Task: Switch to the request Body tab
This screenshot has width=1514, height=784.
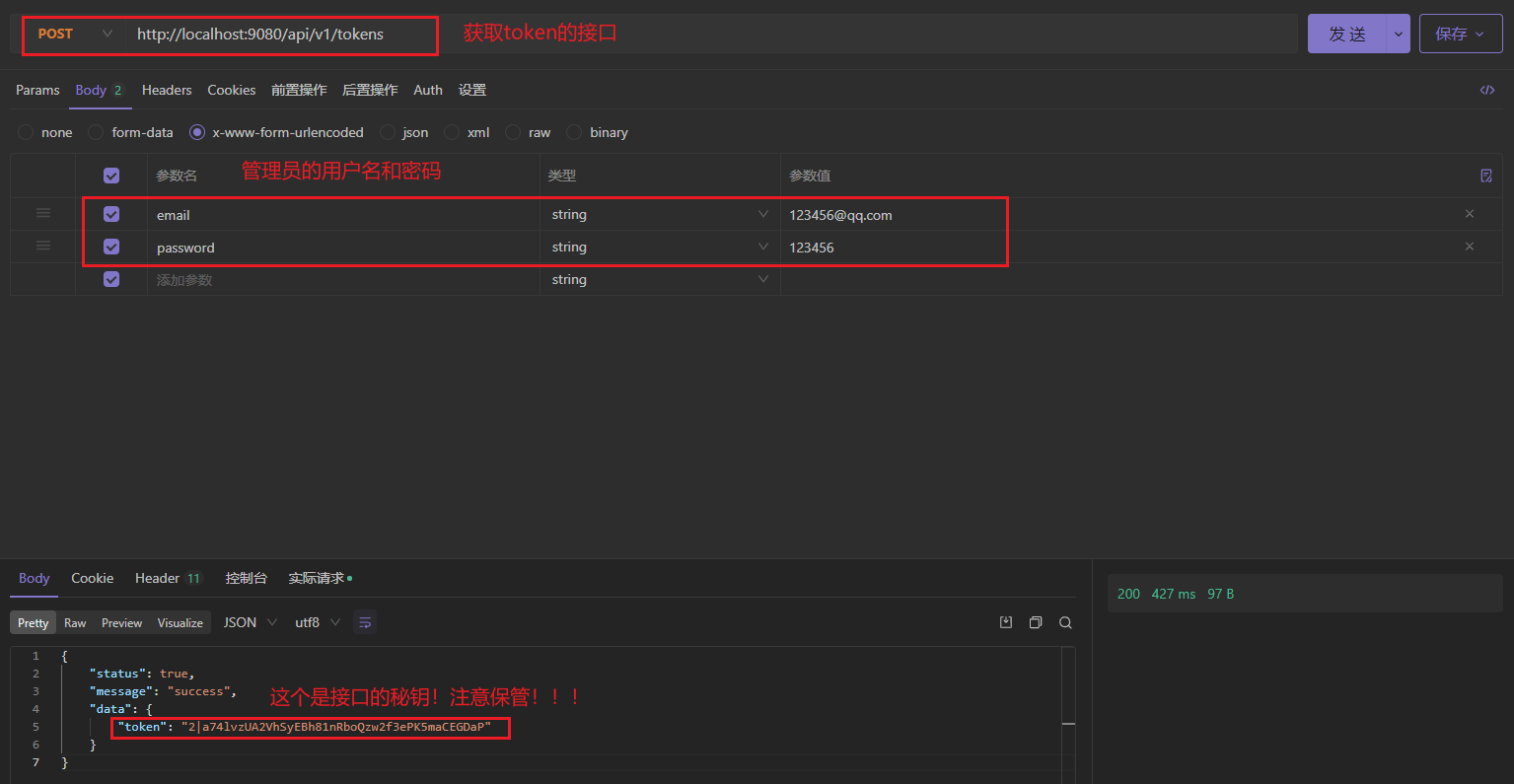Action: pyautogui.click(x=99, y=90)
